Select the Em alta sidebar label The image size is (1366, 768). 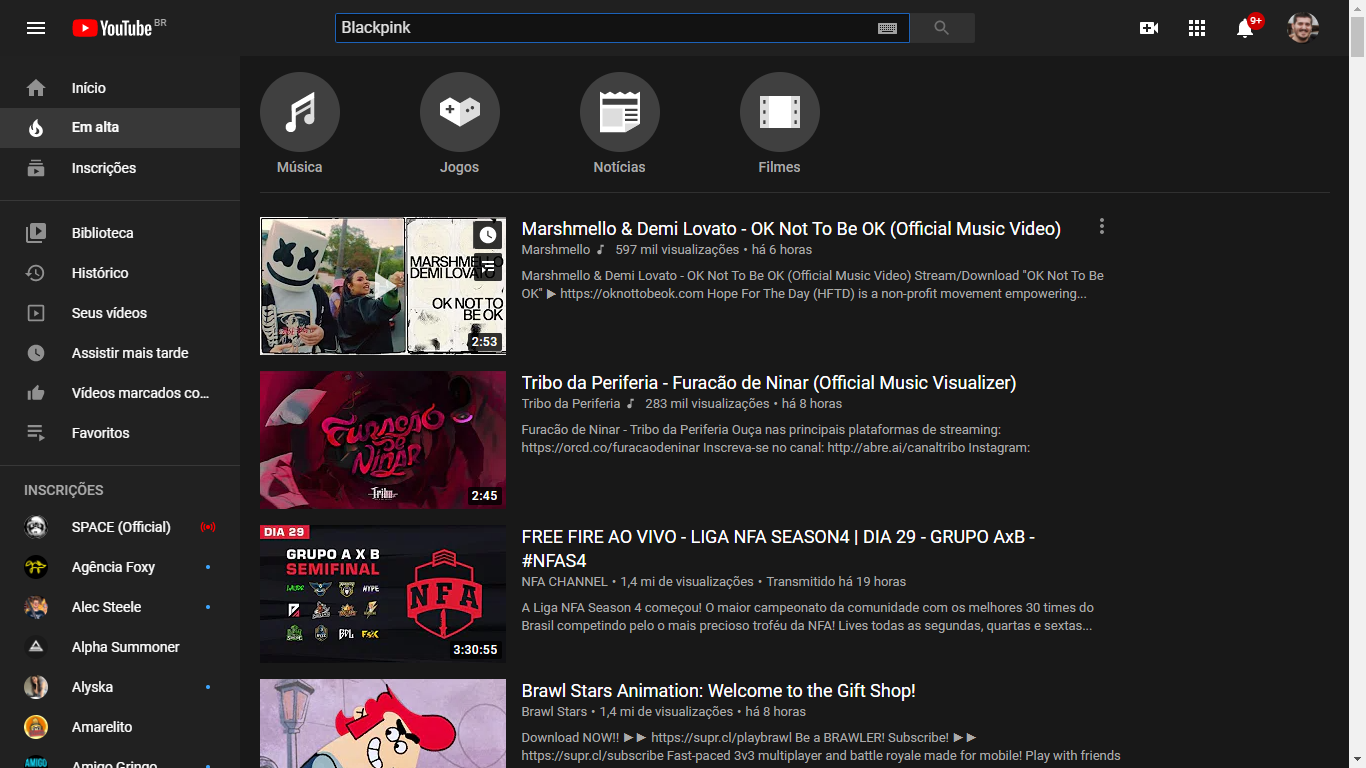(95, 128)
